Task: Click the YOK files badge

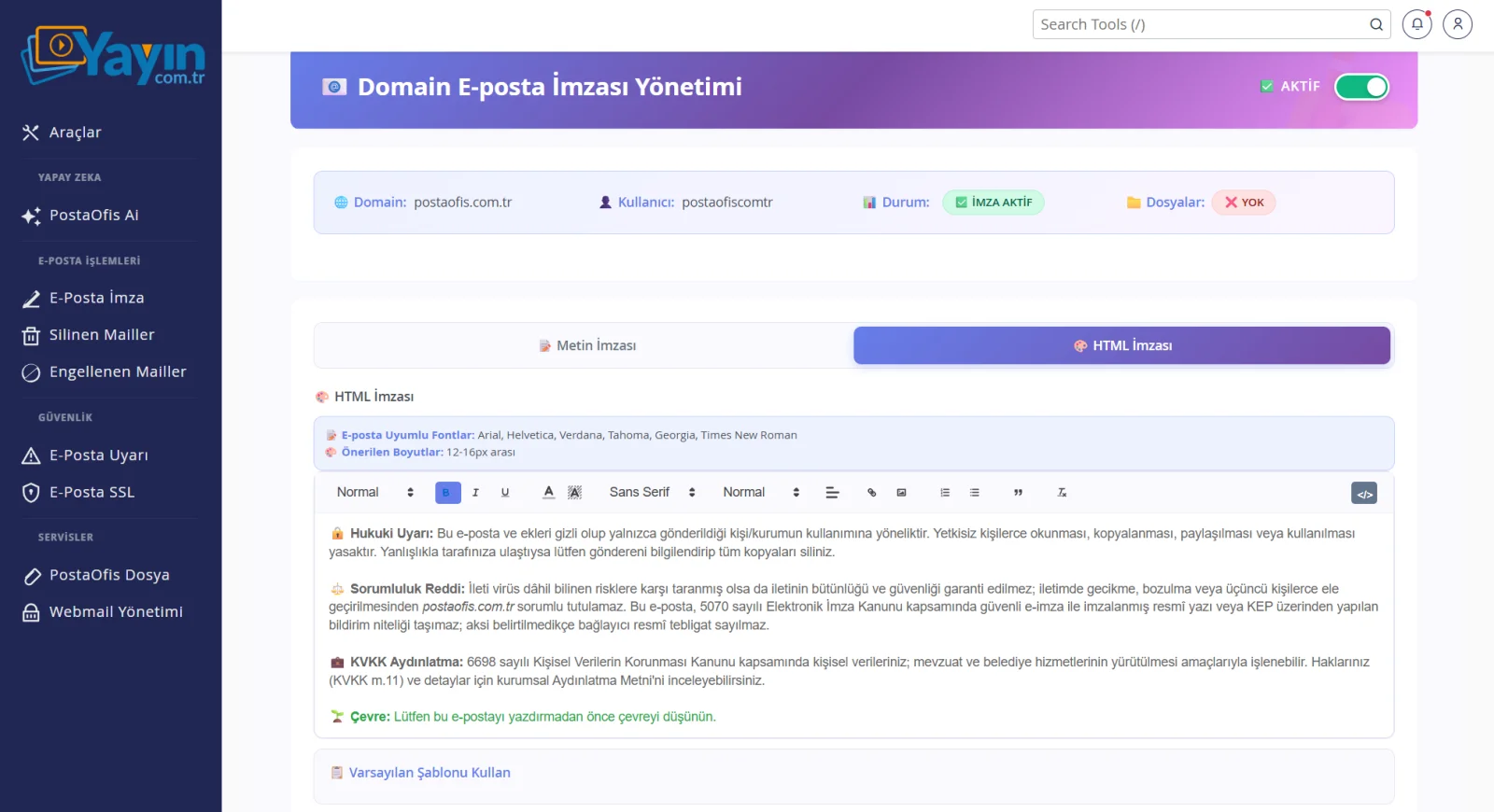Action: click(x=1244, y=203)
